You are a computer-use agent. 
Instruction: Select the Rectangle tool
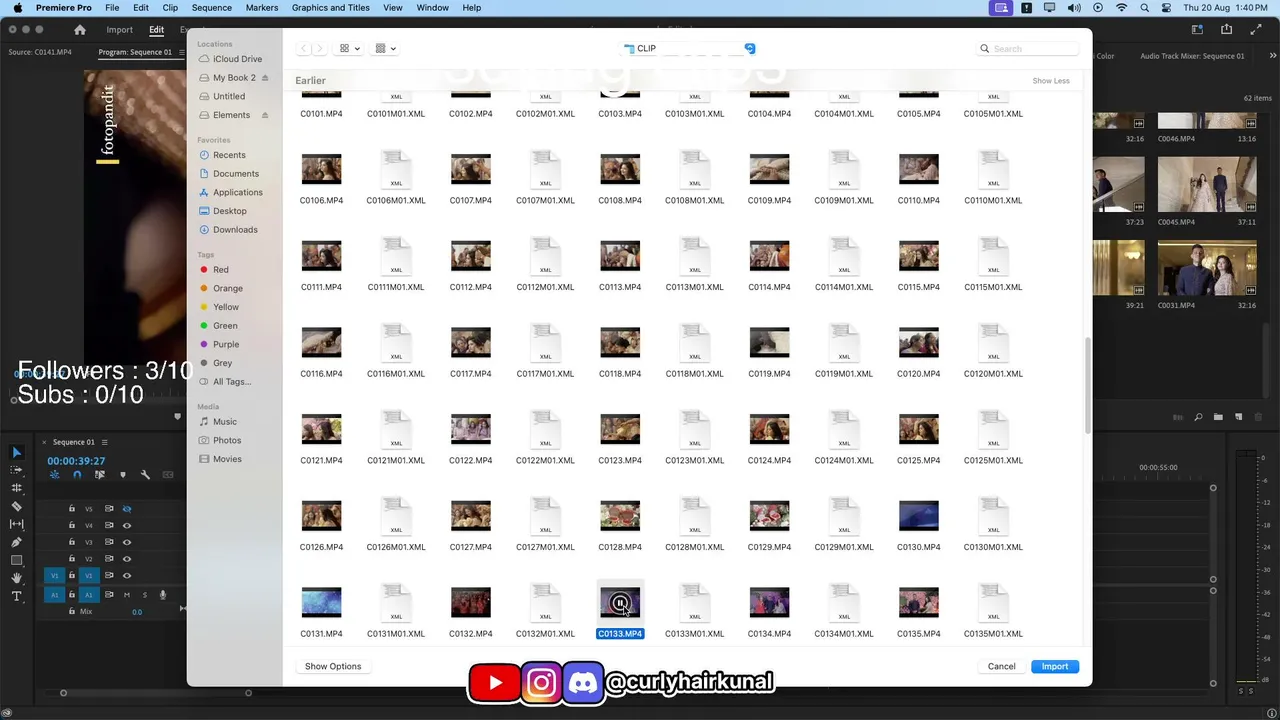(x=16, y=560)
